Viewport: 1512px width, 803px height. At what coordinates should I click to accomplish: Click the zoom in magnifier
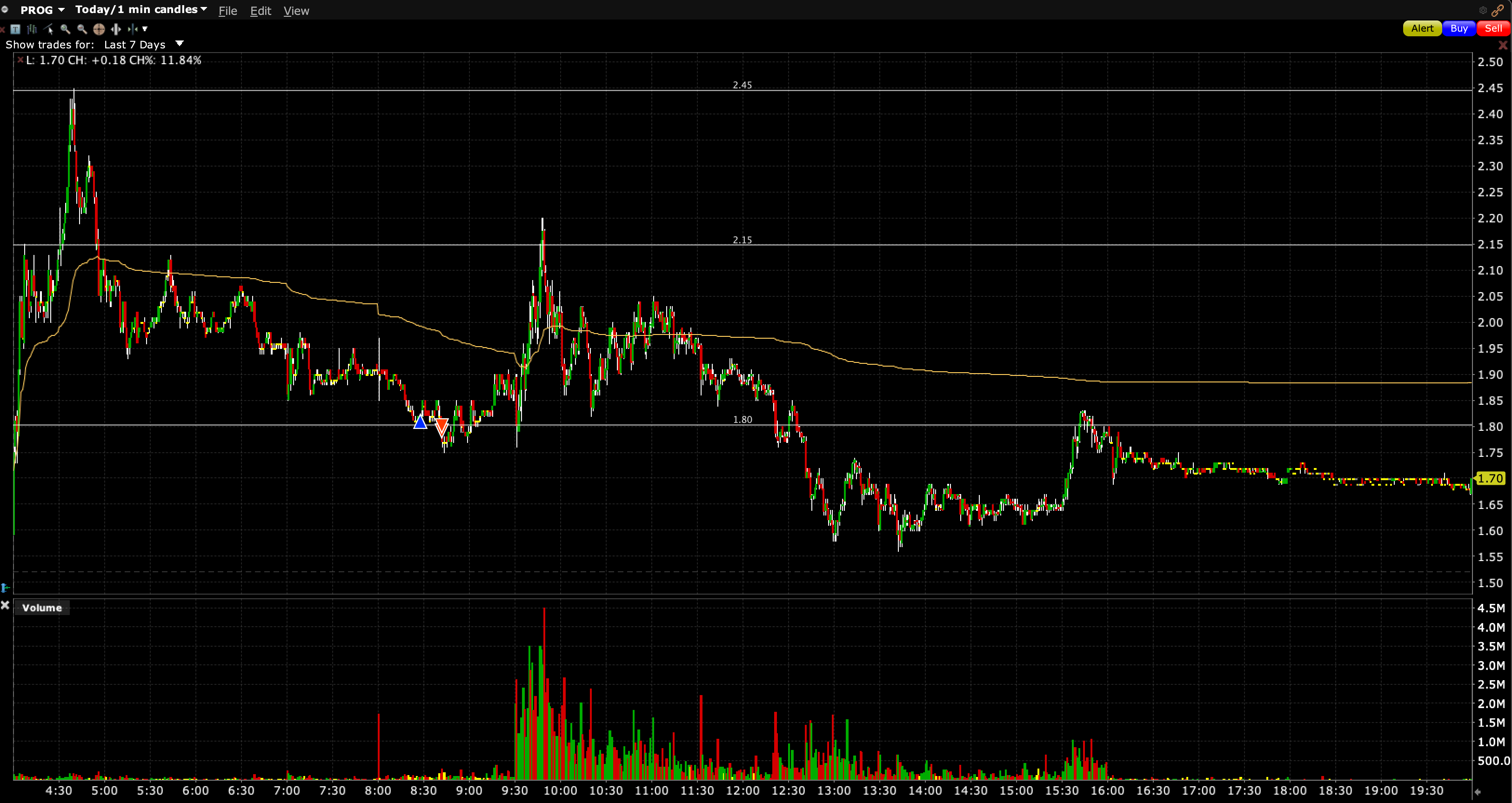65,29
